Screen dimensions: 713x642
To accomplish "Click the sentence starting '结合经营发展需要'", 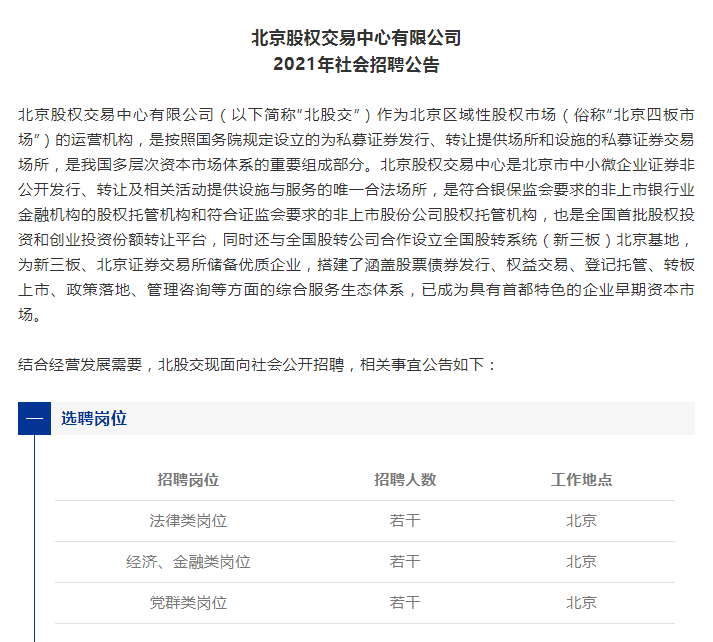I will [257, 365].
